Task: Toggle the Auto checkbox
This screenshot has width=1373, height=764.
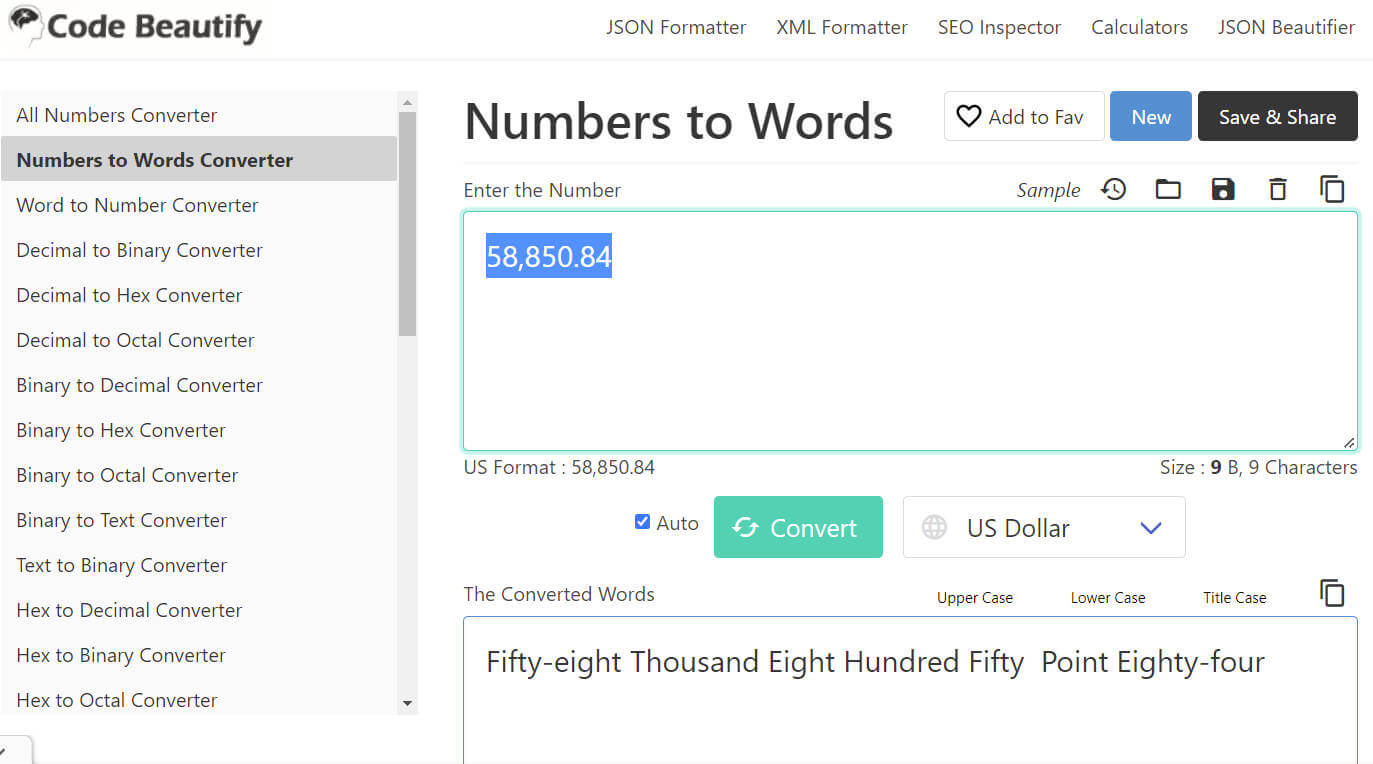Action: (x=642, y=521)
